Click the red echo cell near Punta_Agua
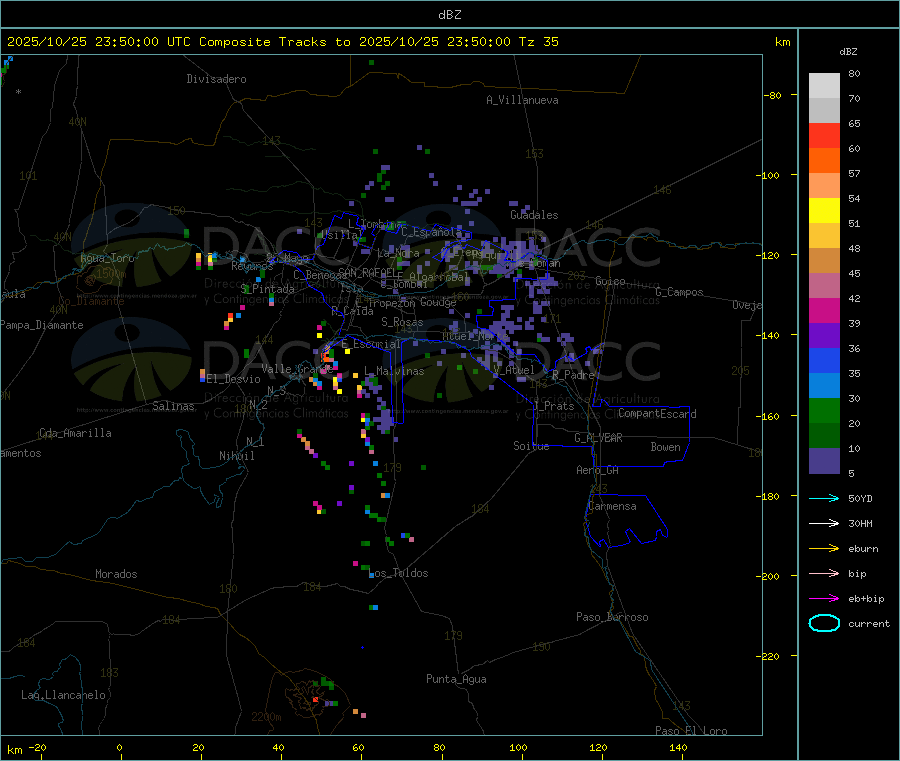This screenshot has height=761, width=900. point(316,699)
